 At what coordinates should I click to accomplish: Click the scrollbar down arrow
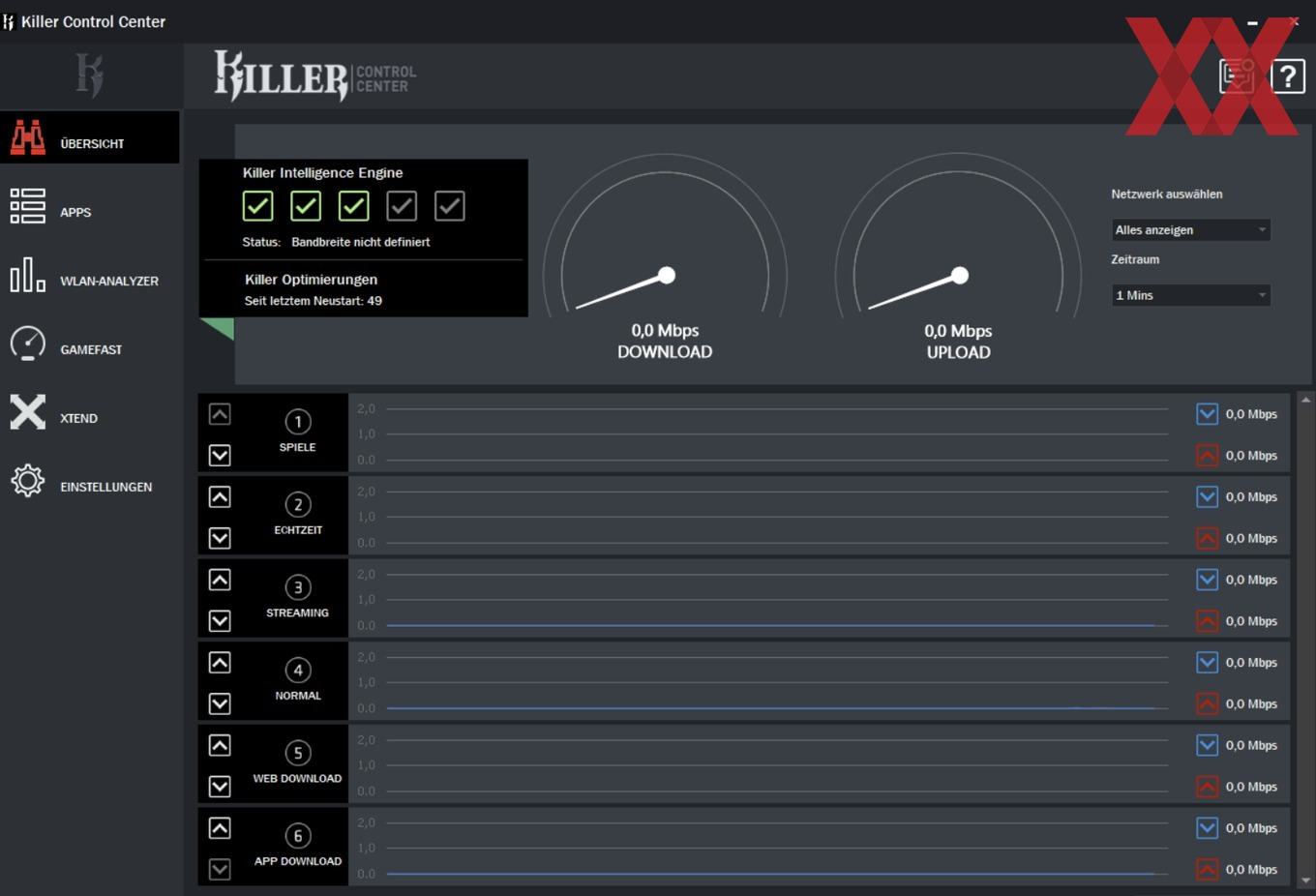(1305, 881)
